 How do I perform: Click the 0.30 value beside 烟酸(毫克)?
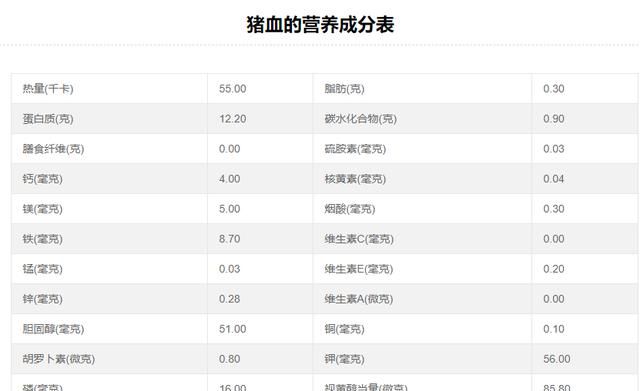tap(554, 209)
